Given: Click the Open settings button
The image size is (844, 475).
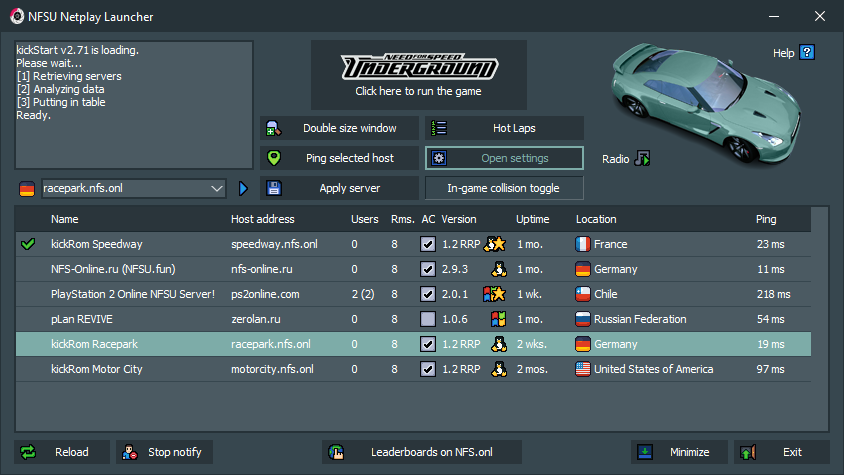Looking at the screenshot, I should click(x=504, y=158).
